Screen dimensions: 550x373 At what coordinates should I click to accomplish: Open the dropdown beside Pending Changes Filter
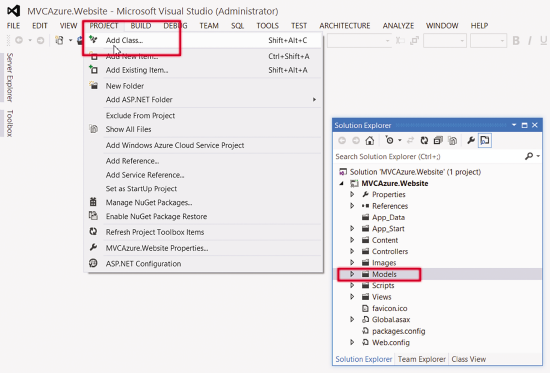coord(400,140)
